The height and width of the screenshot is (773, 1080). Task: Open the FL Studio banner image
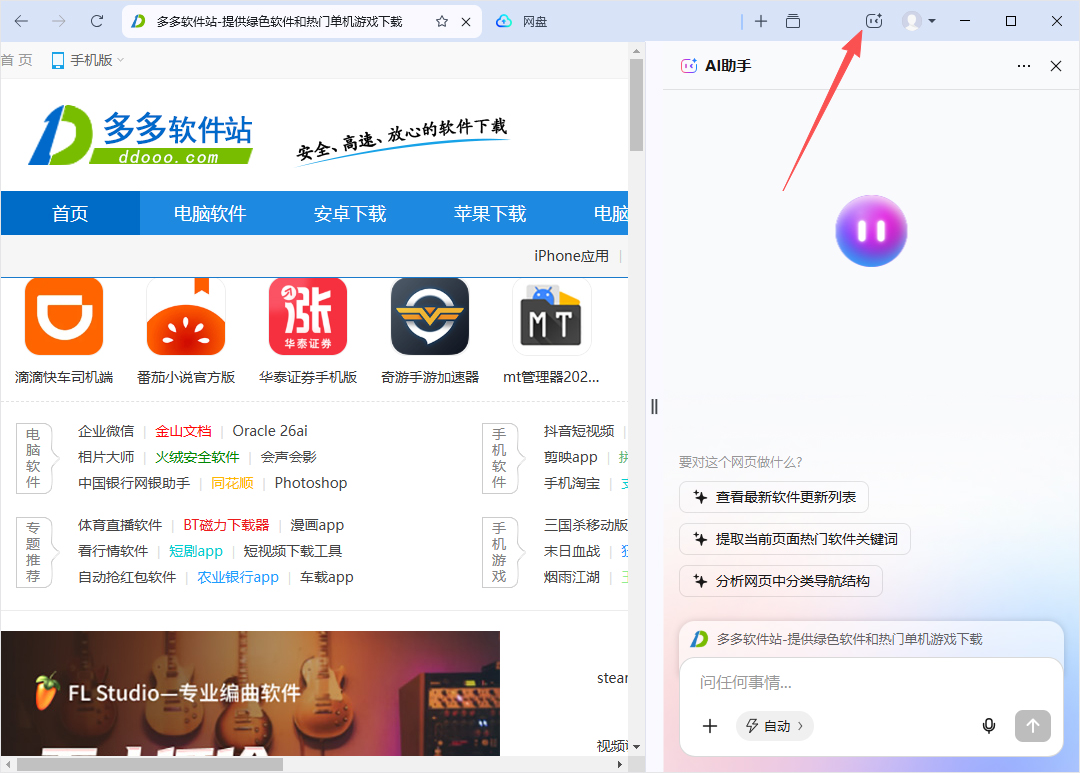250,693
